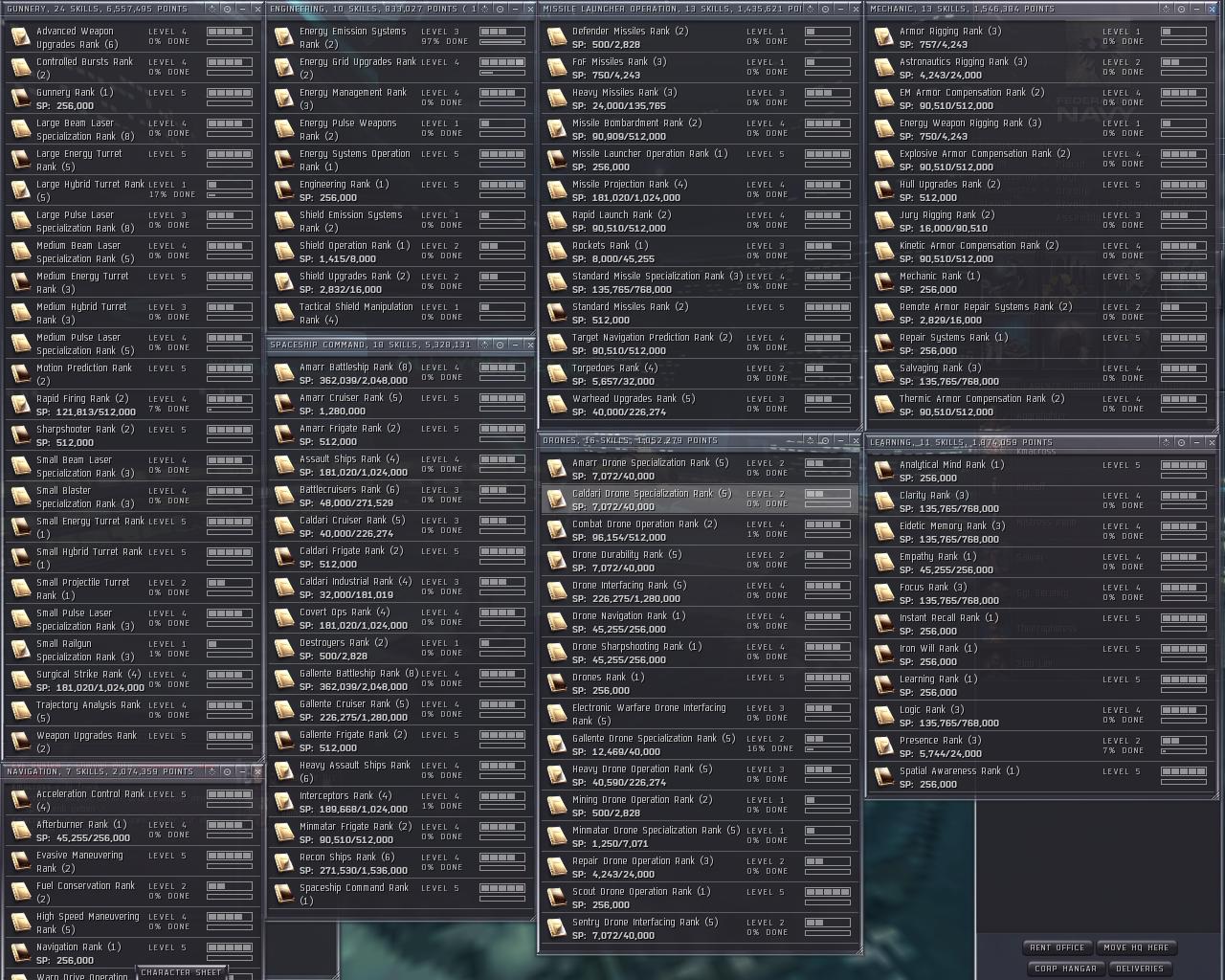Select the Surgical Strike skill book icon
The image size is (1225, 980).
pyautogui.click(x=20, y=680)
